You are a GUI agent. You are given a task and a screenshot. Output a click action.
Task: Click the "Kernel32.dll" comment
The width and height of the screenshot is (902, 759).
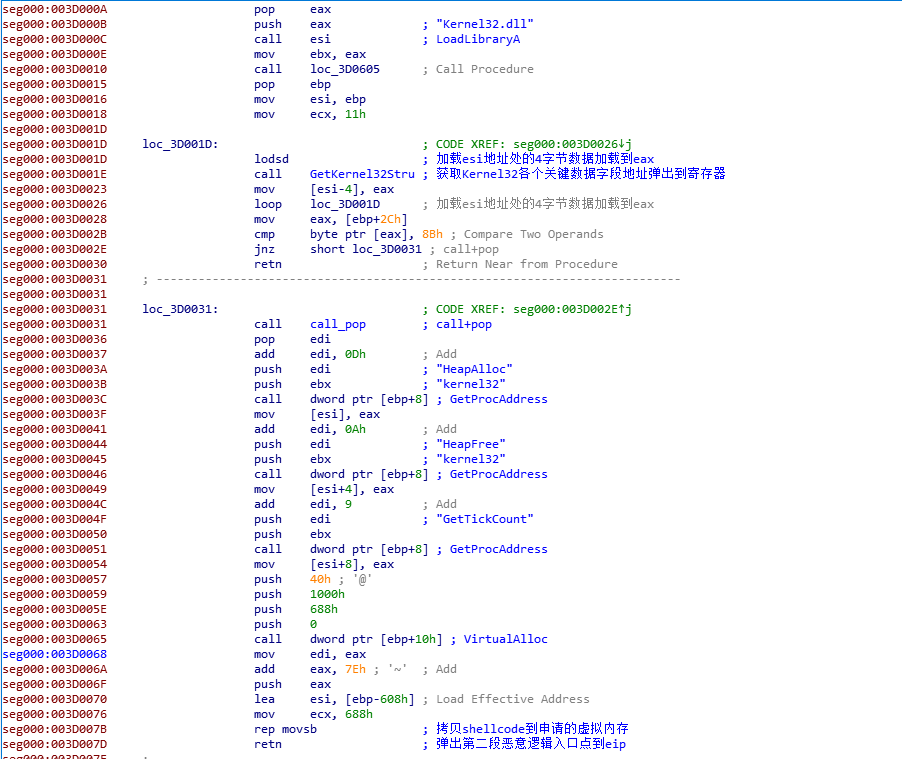484,24
